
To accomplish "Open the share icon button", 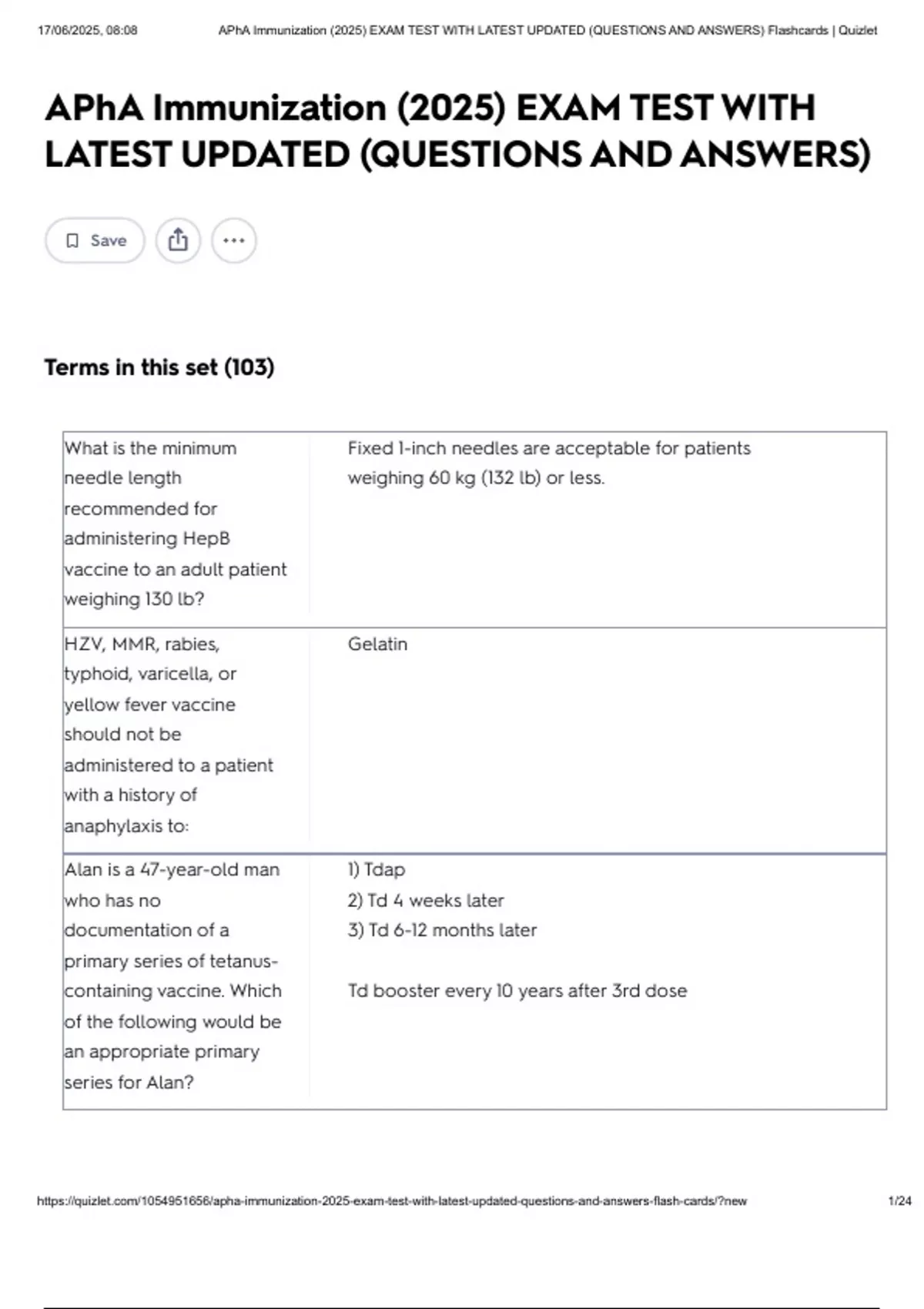I will 178,240.
